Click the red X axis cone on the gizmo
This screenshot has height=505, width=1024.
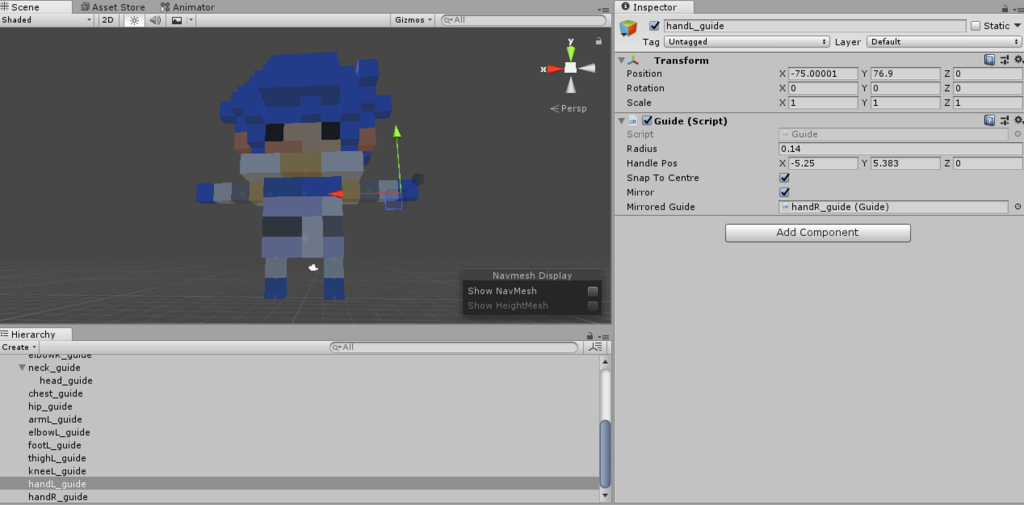(x=555, y=69)
